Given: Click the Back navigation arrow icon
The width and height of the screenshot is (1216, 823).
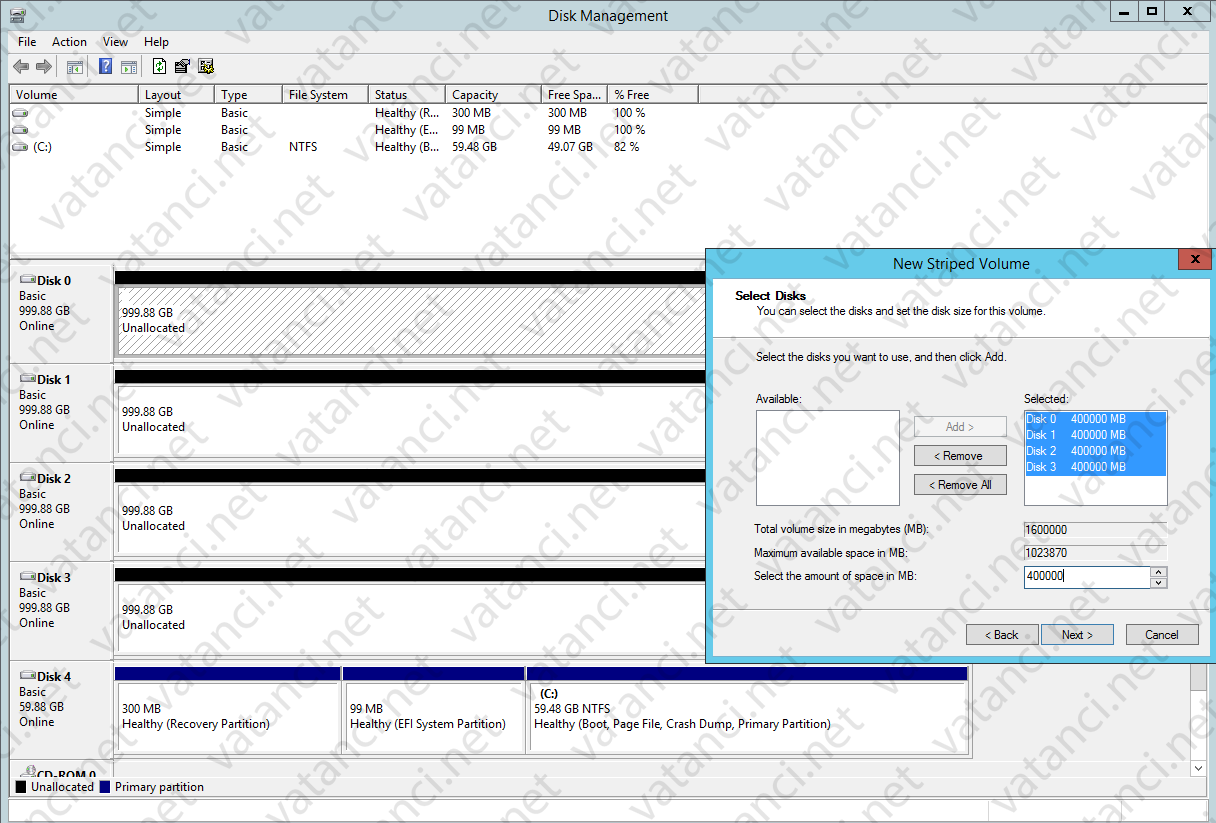Looking at the screenshot, I should point(20,66).
